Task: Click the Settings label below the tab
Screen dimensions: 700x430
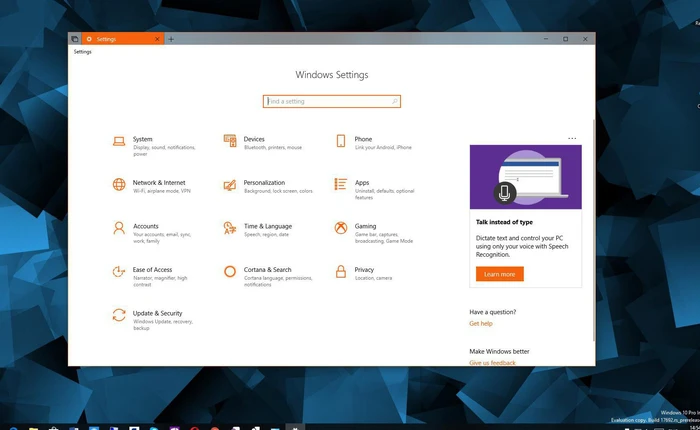Action: pyautogui.click(x=83, y=52)
